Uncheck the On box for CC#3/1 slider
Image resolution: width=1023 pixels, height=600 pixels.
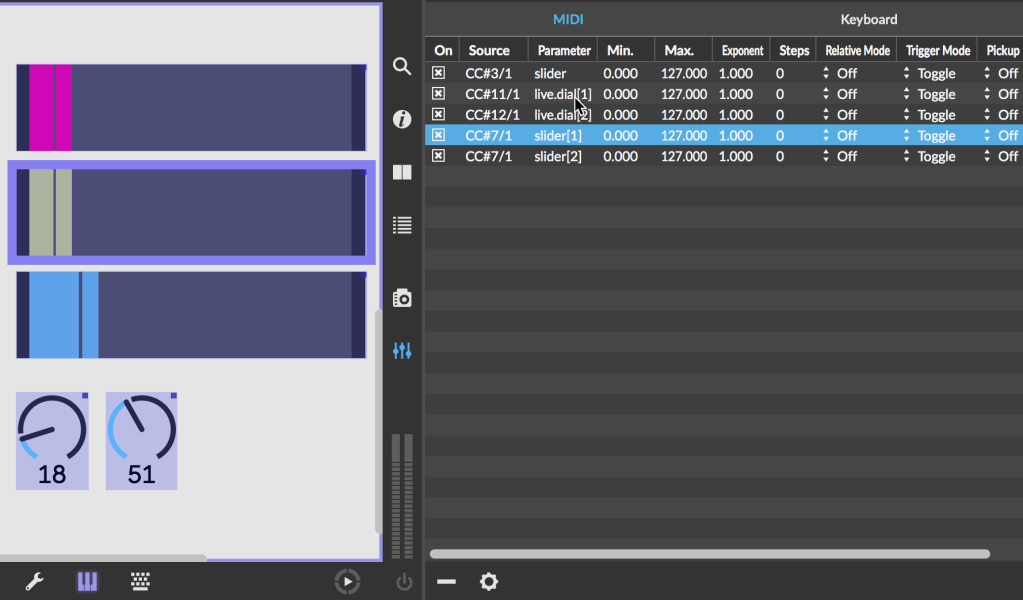pyautogui.click(x=438, y=73)
